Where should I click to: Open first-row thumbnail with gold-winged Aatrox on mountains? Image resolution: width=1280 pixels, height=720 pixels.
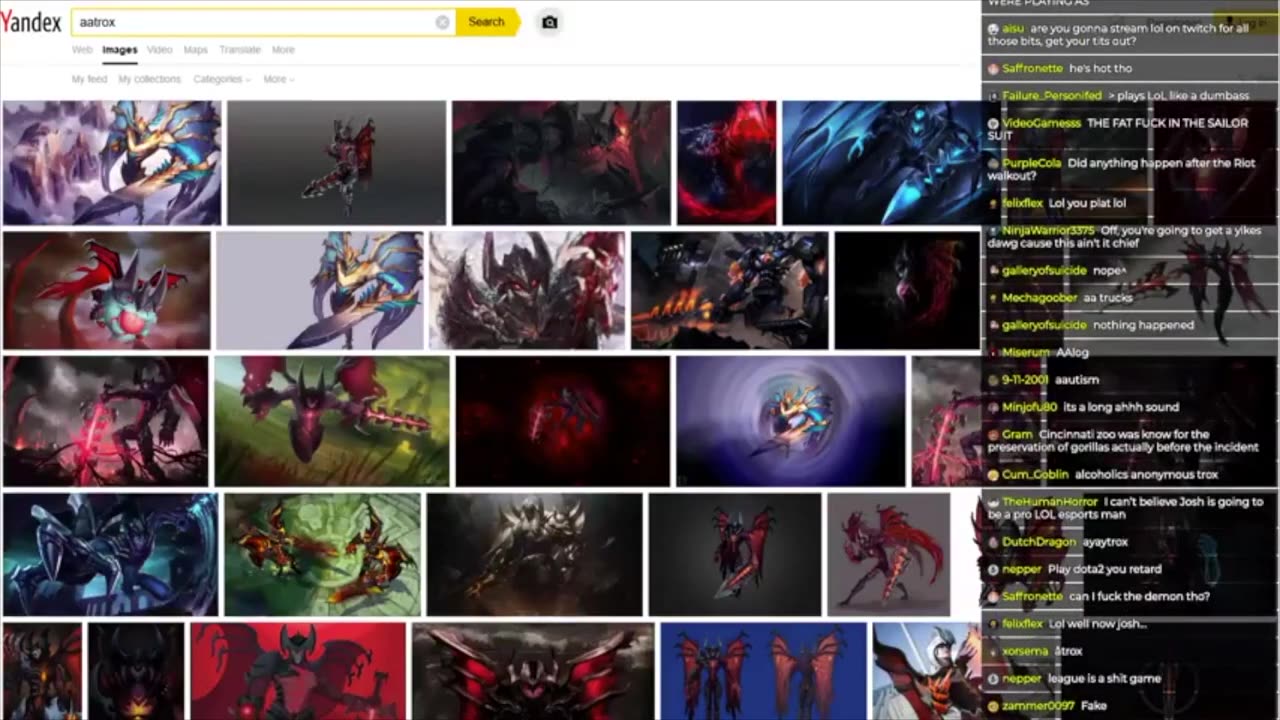tap(112, 162)
